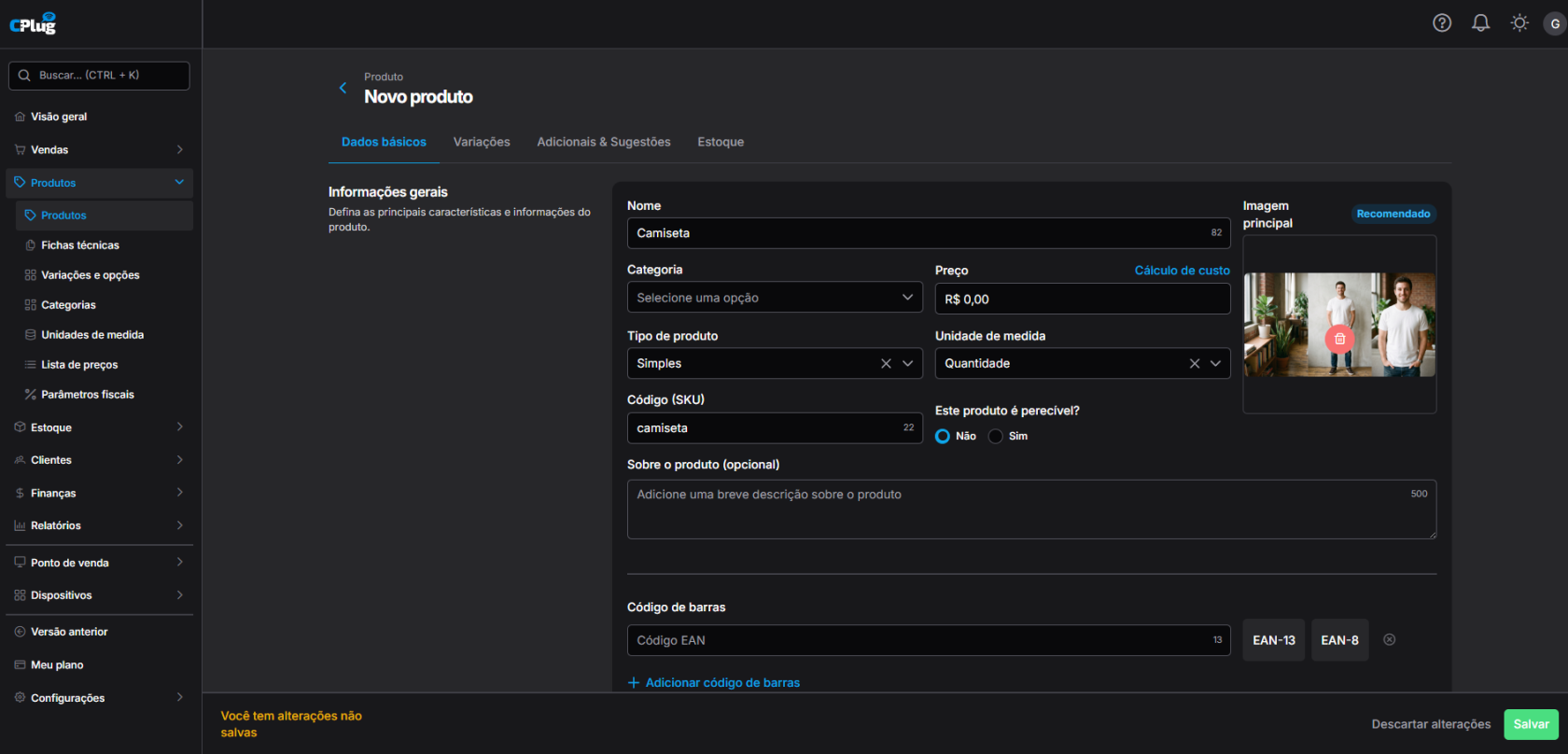Expand the Clientes sidebar chevron

179,460
